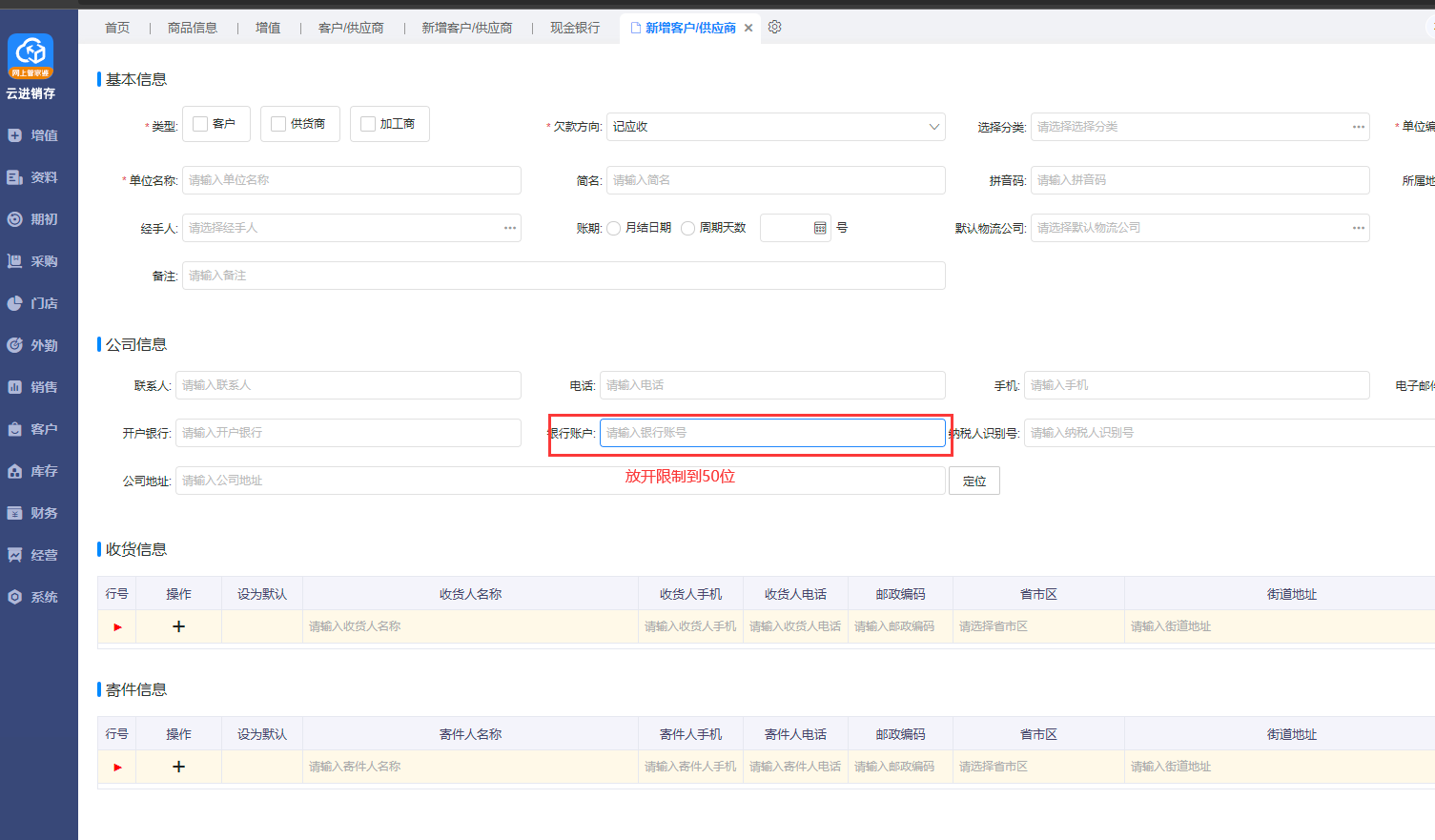Screen dimensions: 1435x840
Task: Focus the 联系人 input field
Action: click(348, 385)
